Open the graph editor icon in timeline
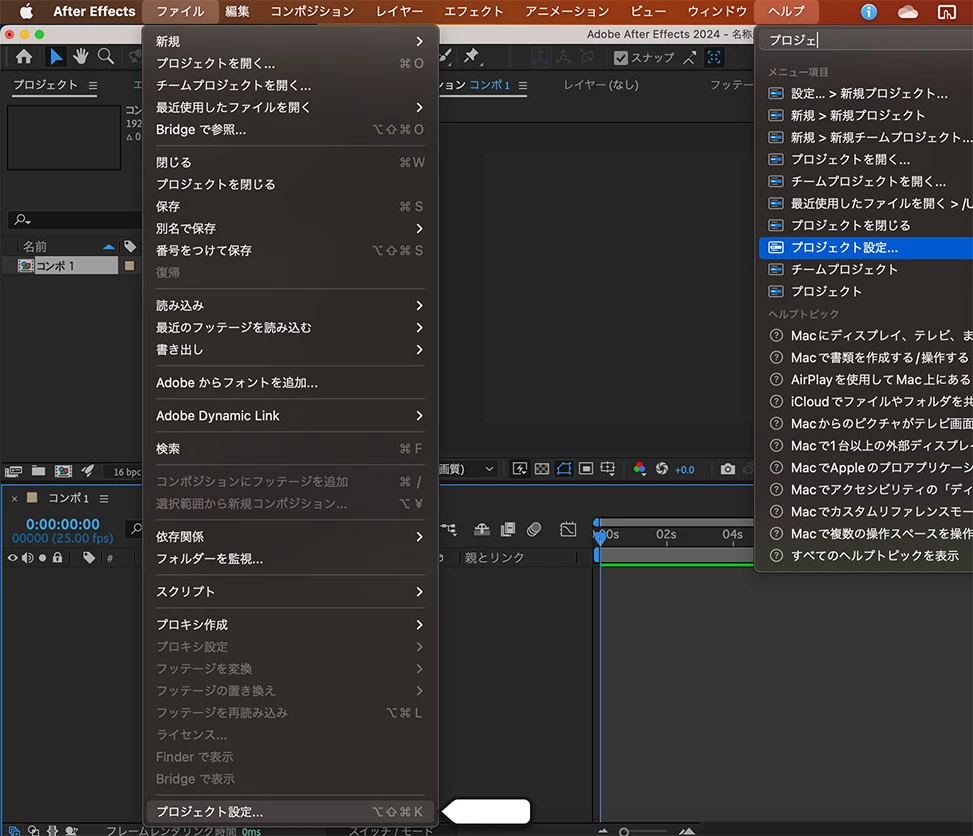This screenshot has width=973, height=836. pos(568,529)
